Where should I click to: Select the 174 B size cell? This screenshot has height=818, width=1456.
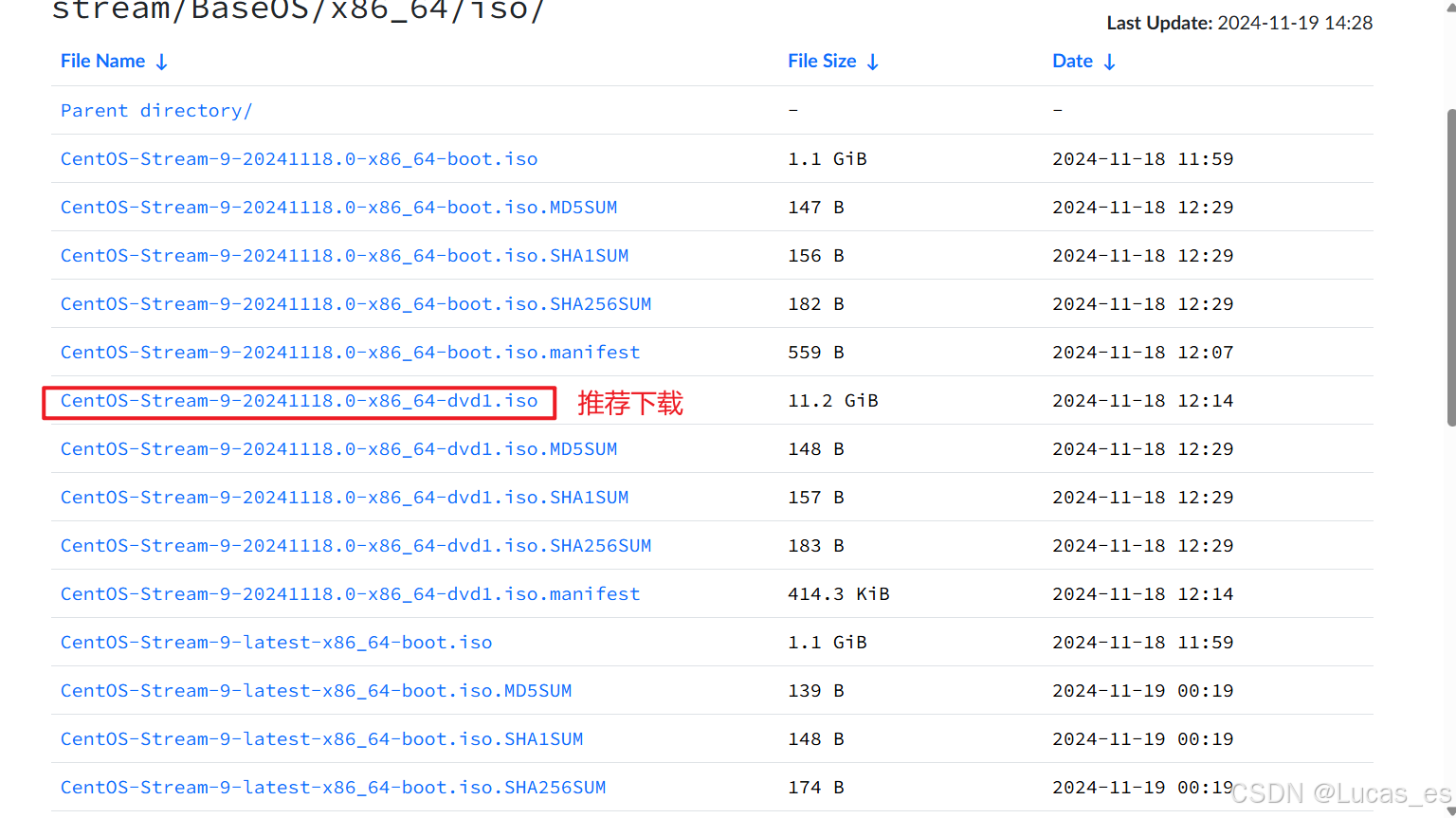(x=816, y=787)
